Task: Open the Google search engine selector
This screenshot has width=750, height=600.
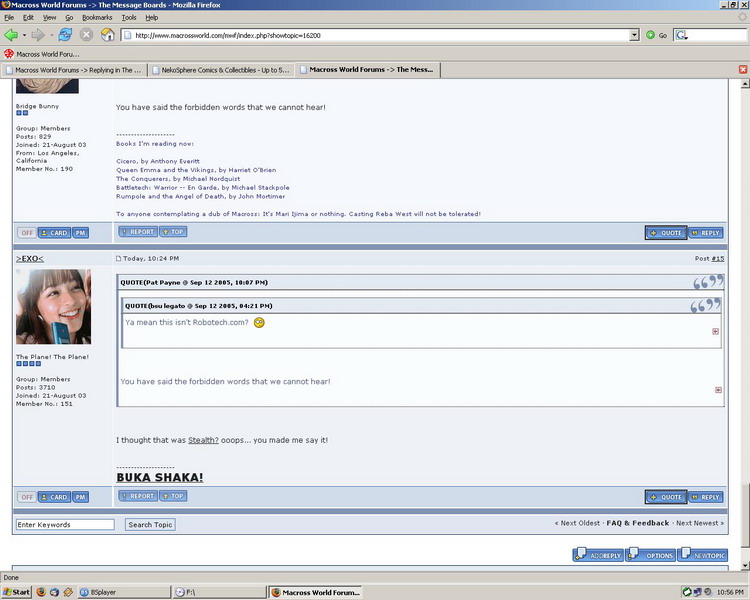Action: tap(681, 35)
